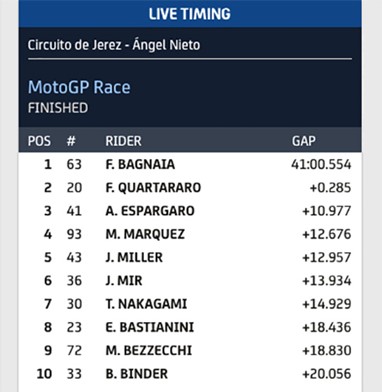Image resolution: width=382 pixels, height=392 pixels.
Task: Select rider F. BAGNAIA row
Action: (x=190, y=164)
